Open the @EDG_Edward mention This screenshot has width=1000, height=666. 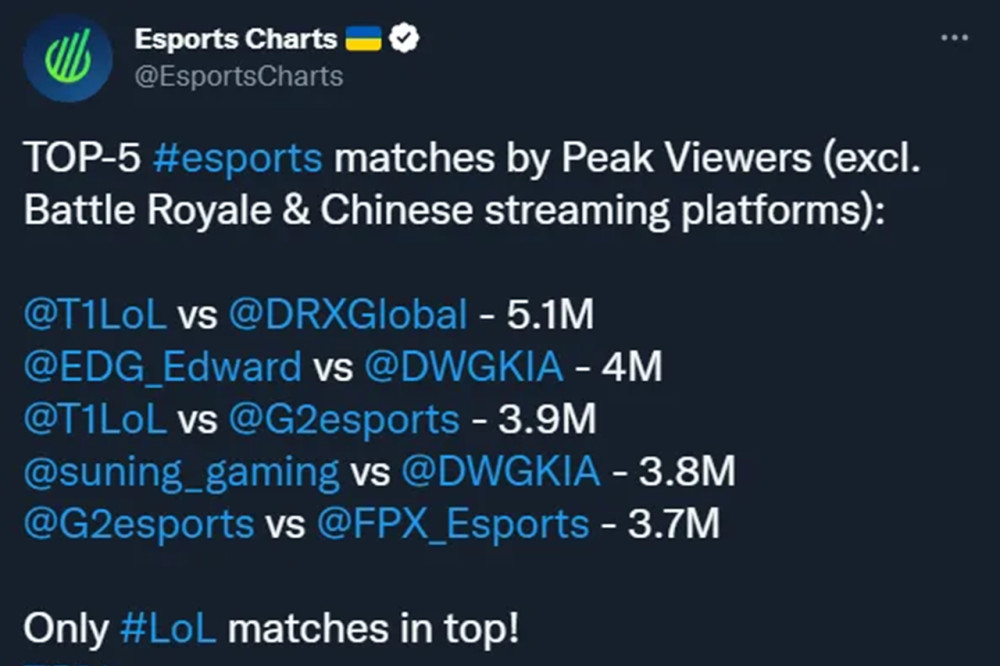coord(162,367)
